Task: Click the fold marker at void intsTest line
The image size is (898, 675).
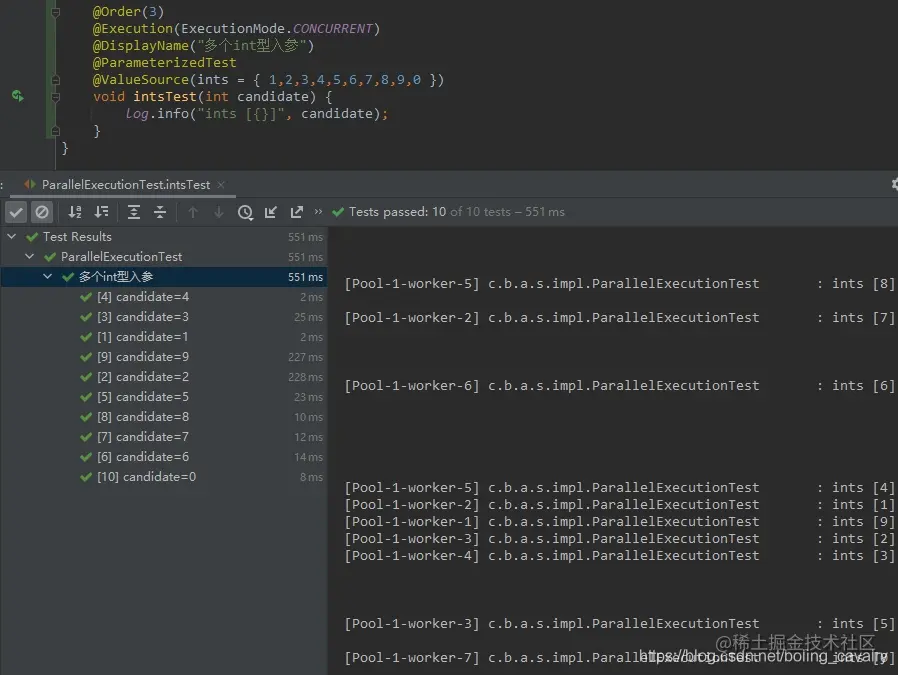Action: click(56, 97)
